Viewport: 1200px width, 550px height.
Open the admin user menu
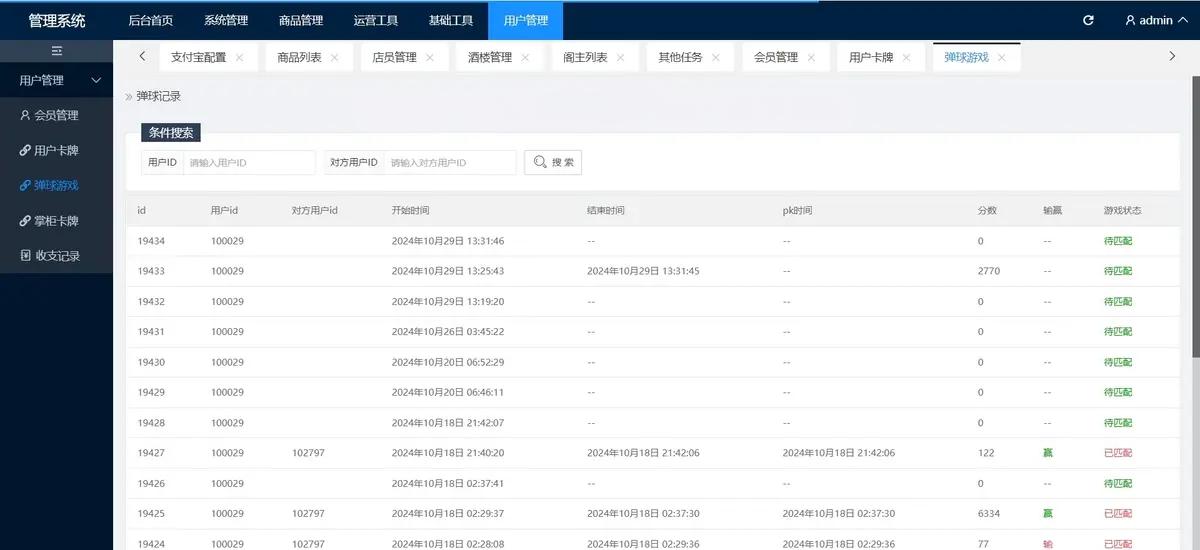coord(1154,20)
